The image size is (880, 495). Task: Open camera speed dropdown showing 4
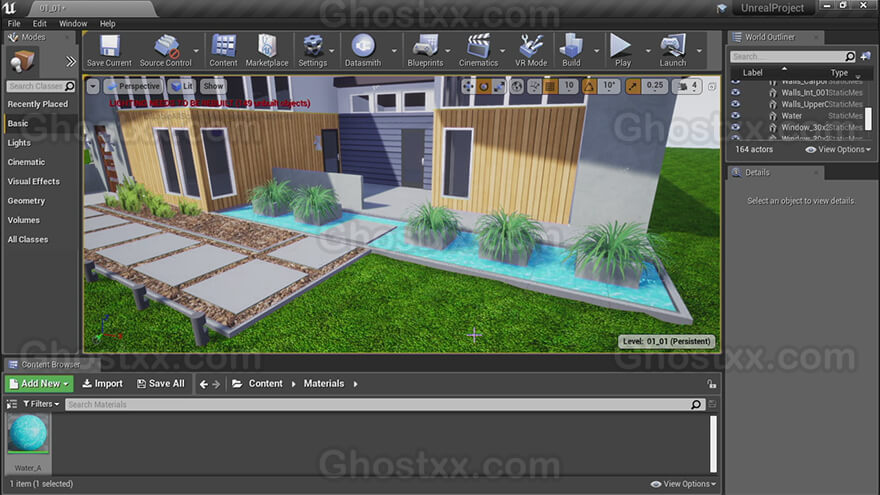coord(688,86)
